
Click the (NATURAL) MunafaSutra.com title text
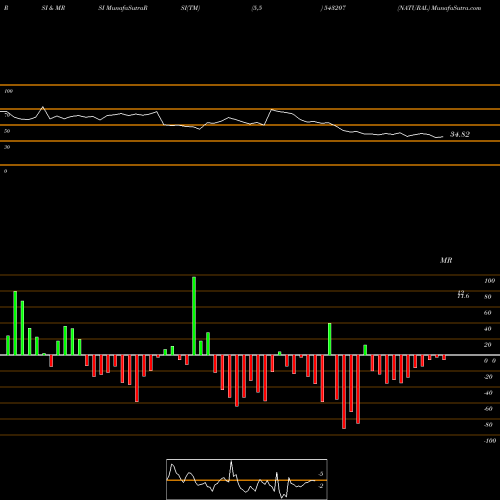[439, 8]
